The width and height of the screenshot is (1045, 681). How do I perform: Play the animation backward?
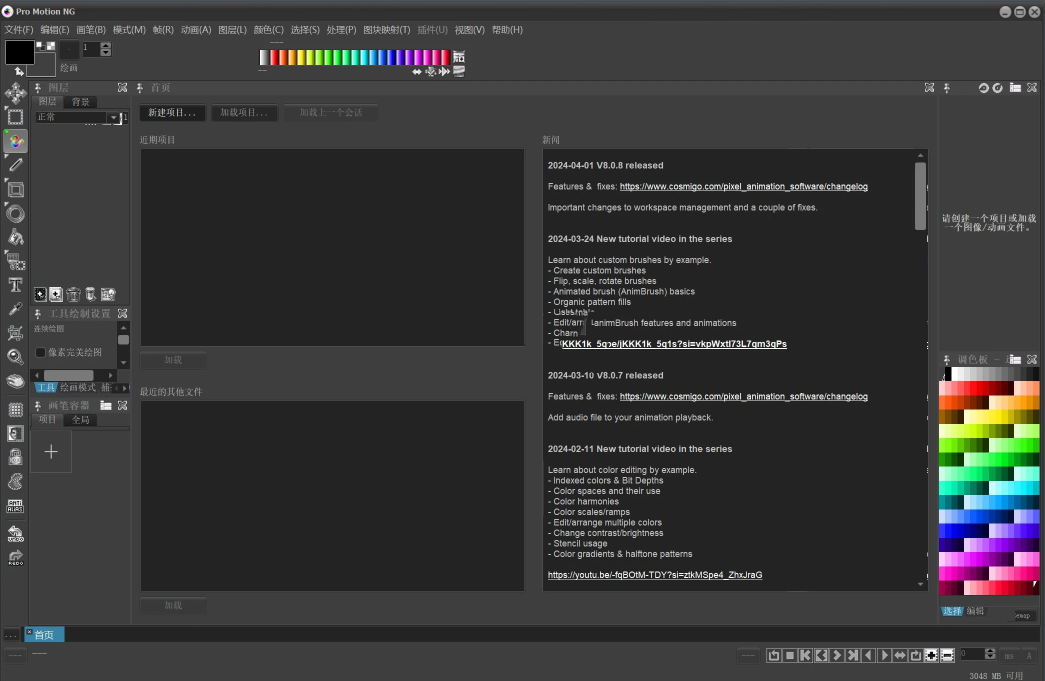click(x=868, y=656)
